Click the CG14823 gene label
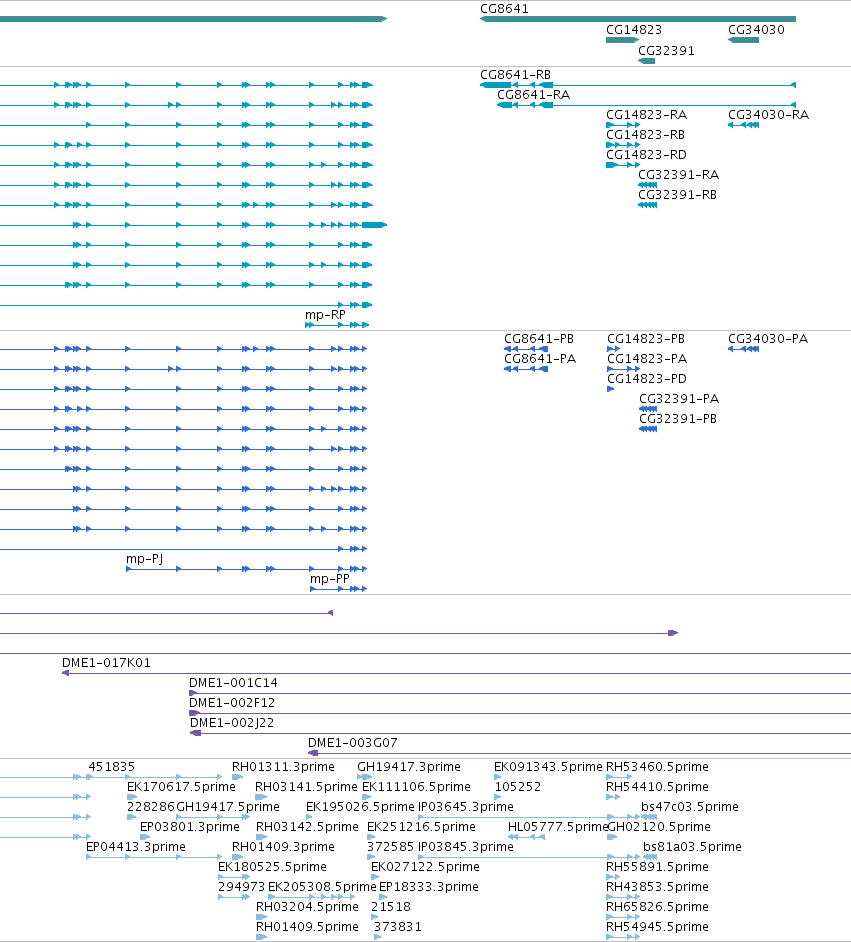This screenshot has height=942, width=851. [634, 30]
